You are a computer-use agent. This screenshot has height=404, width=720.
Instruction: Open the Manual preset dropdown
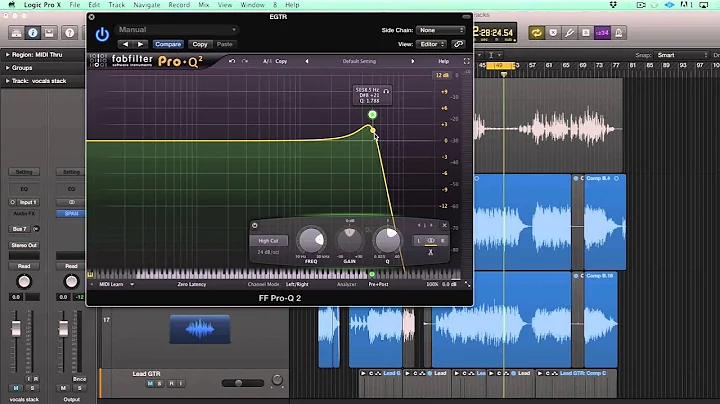[x=177, y=30]
